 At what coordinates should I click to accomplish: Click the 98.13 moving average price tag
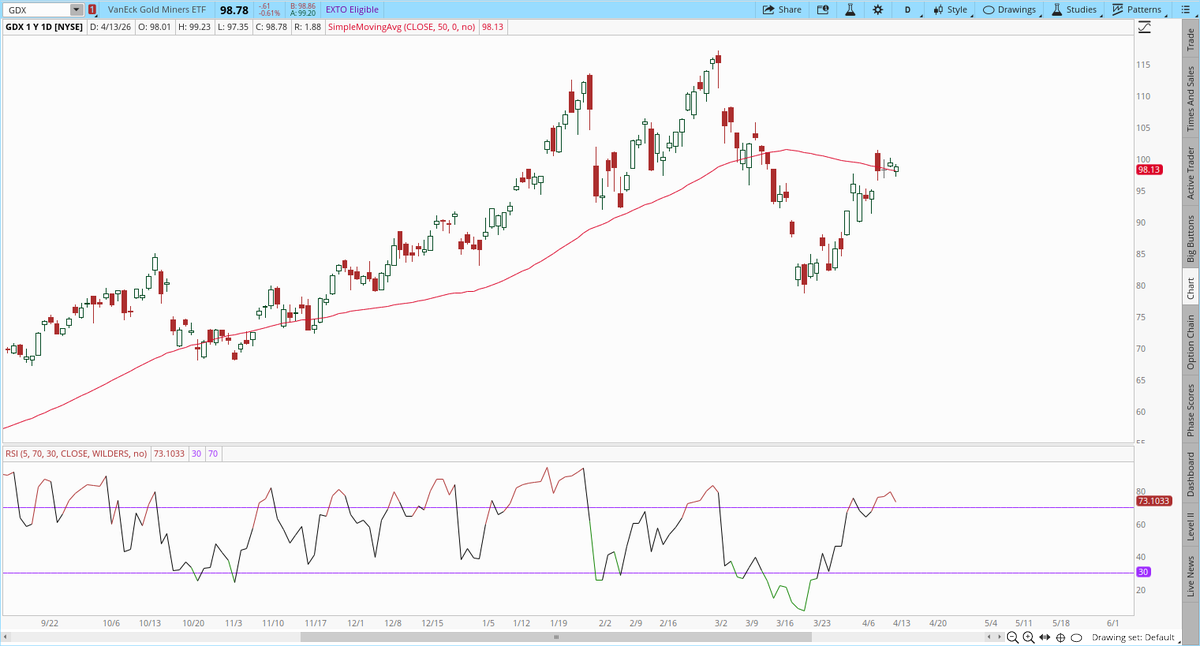click(x=1148, y=170)
